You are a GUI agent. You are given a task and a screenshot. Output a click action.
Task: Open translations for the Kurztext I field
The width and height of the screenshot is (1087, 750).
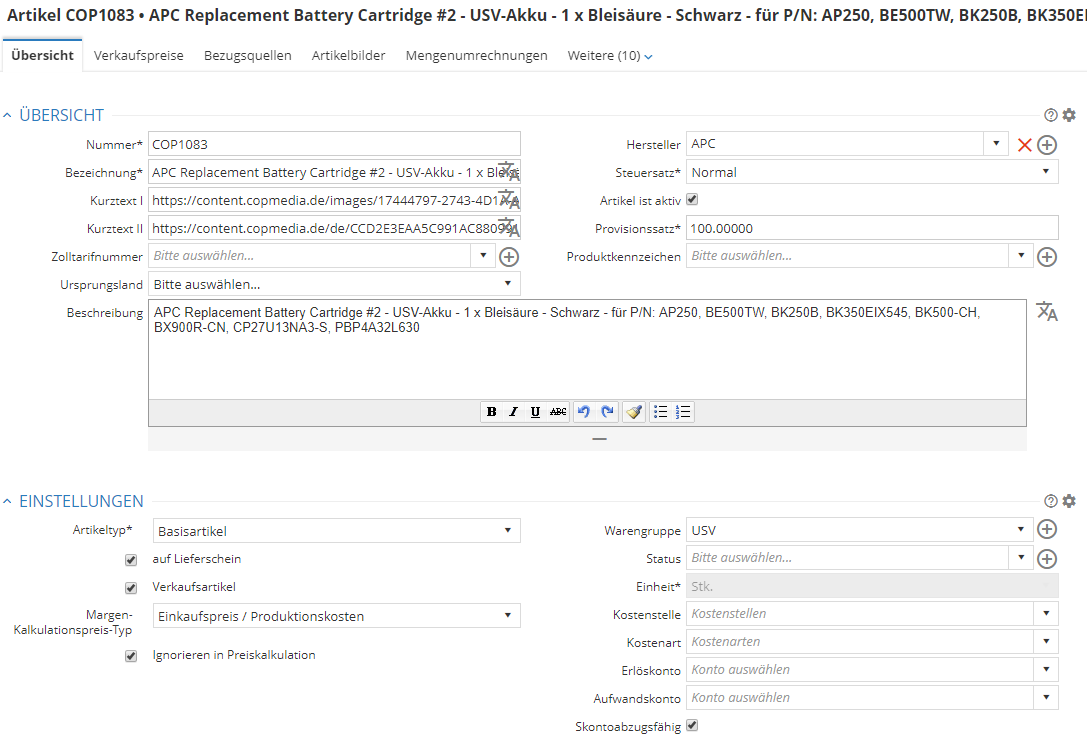(509, 200)
